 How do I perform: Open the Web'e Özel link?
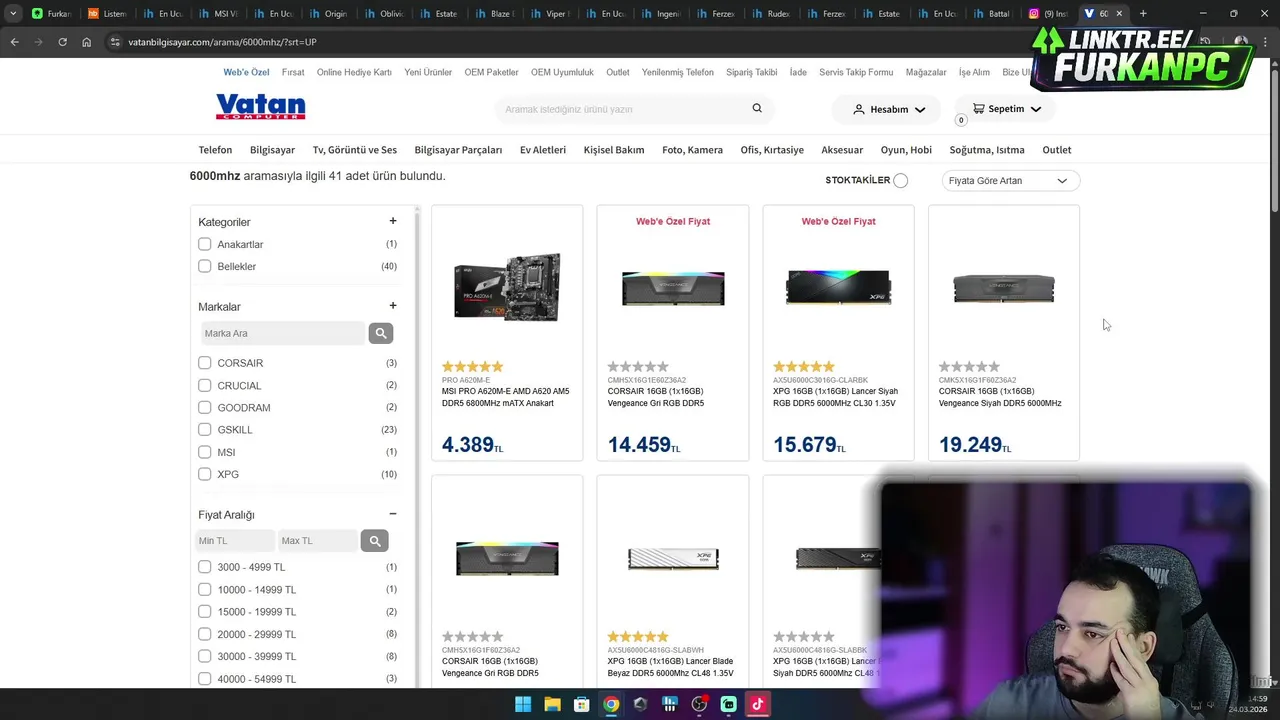246,73
